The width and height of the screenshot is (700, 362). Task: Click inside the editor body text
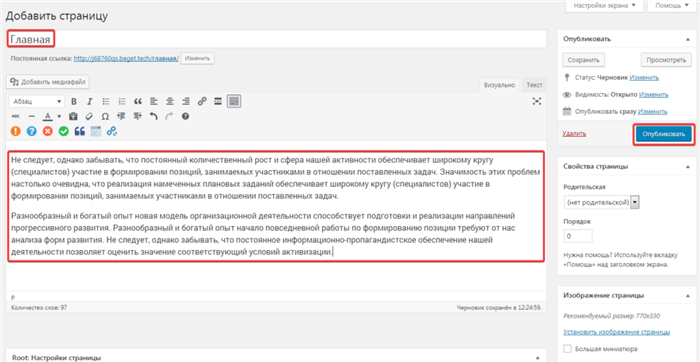pos(275,206)
